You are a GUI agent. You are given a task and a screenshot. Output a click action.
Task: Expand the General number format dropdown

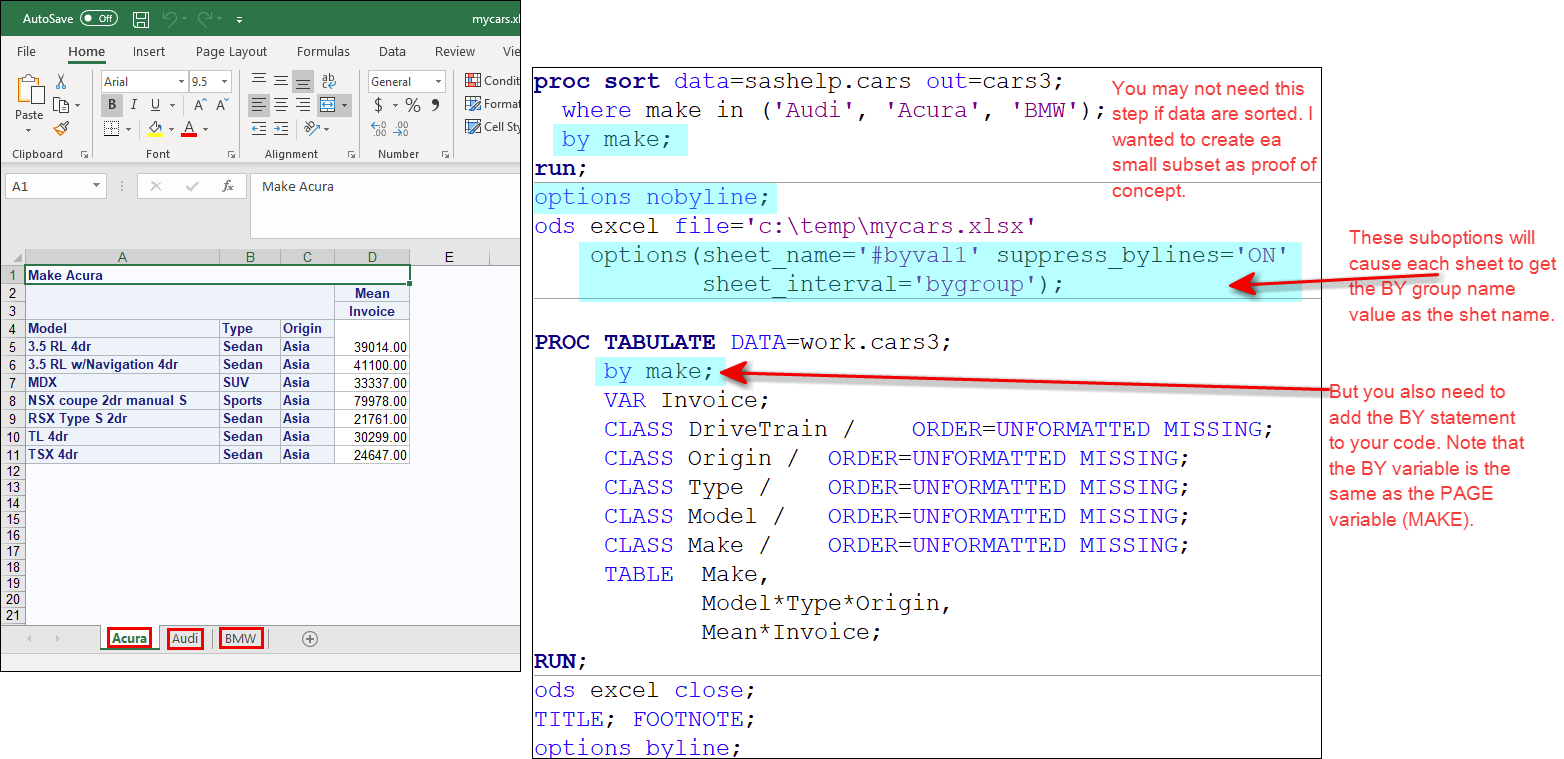coord(438,82)
